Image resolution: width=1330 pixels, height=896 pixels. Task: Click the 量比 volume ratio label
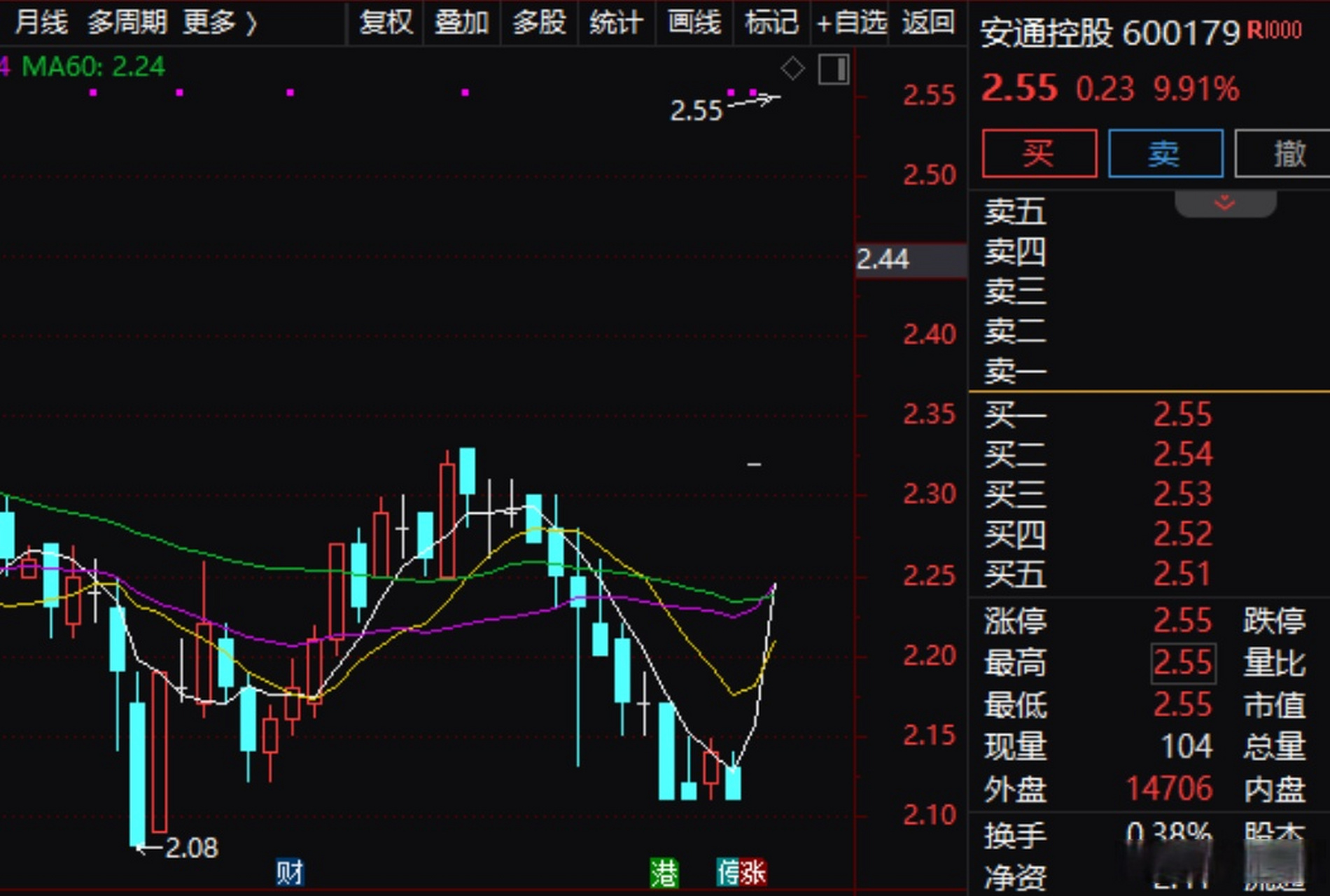point(1274,662)
